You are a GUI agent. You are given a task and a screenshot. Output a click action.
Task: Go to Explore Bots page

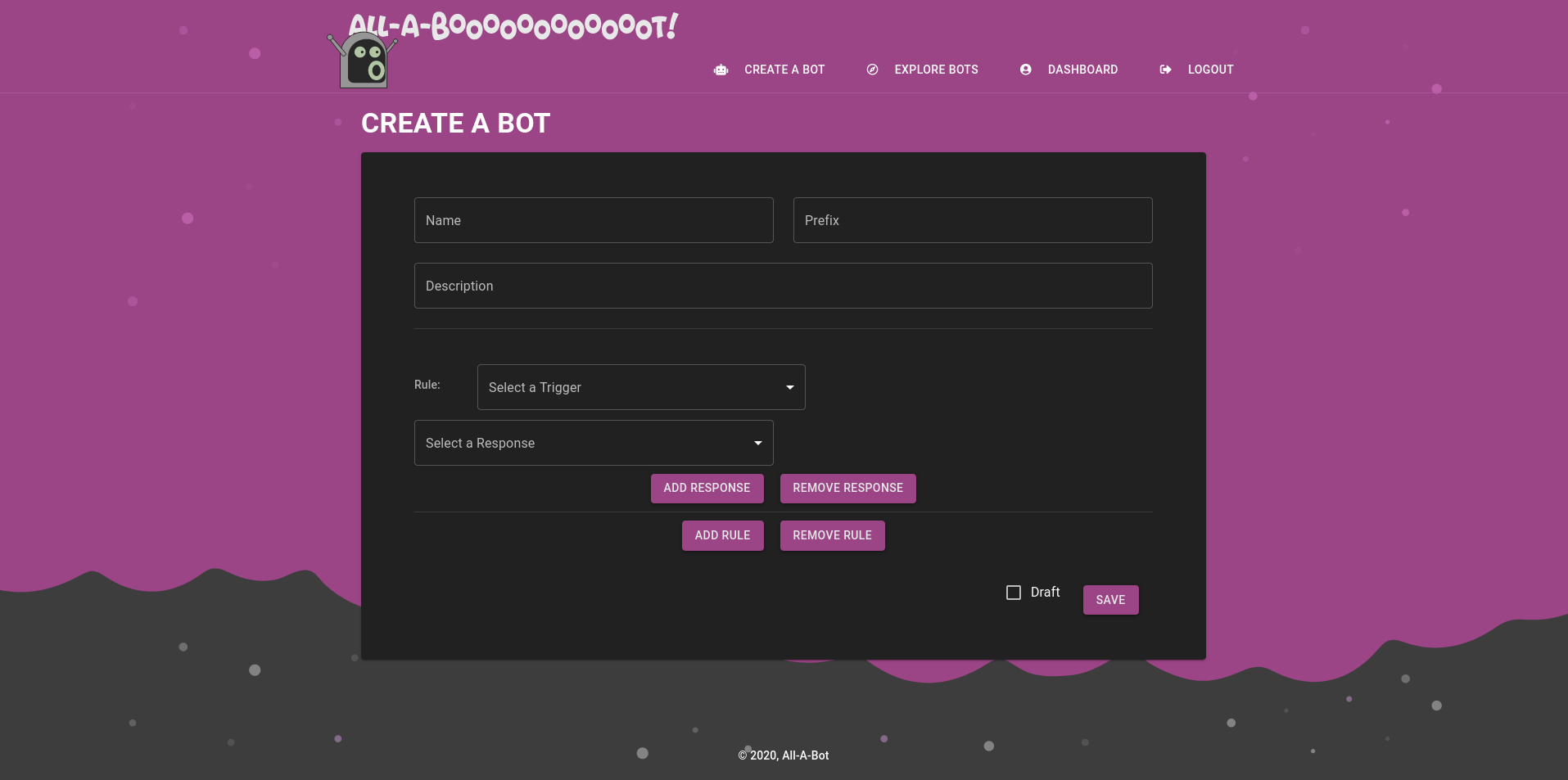pos(936,70)
